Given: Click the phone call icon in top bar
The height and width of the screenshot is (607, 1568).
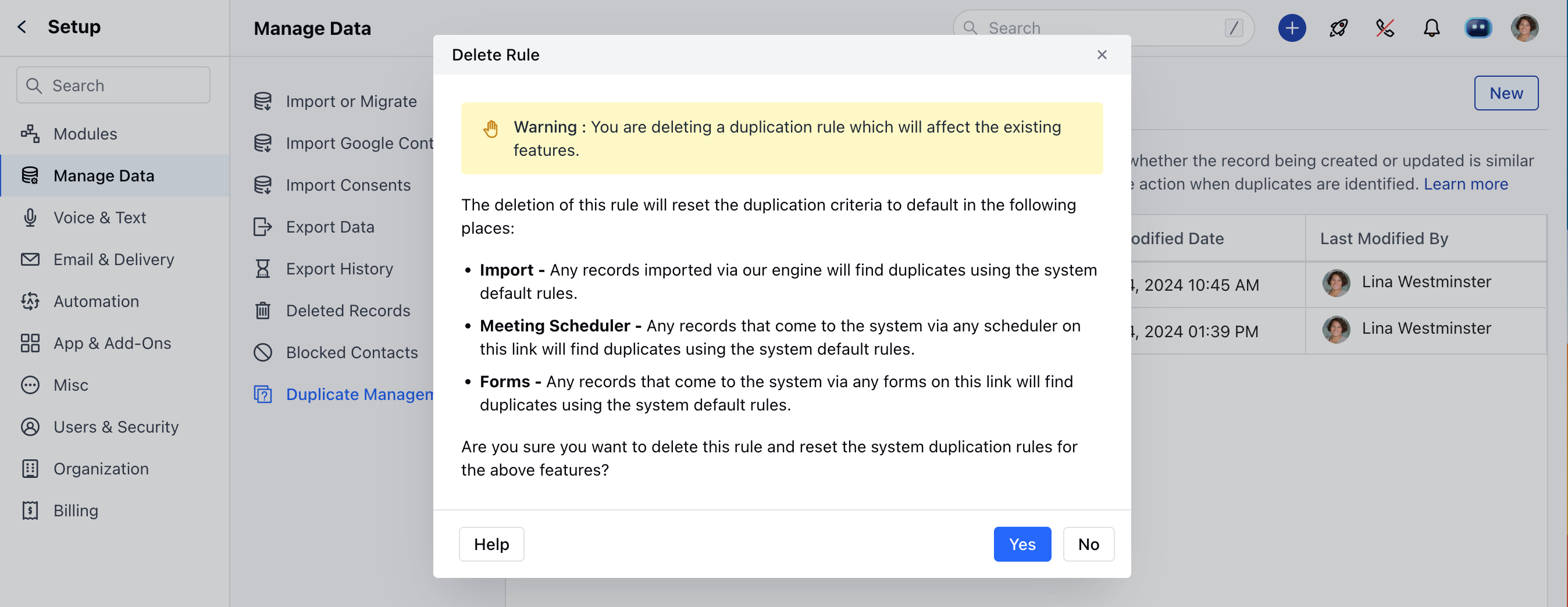Looking at the screenshot, I should tap(1385, 28).
